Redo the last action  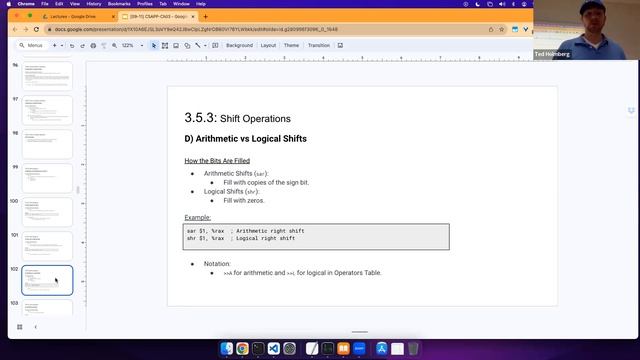click(x=82, y=45)
